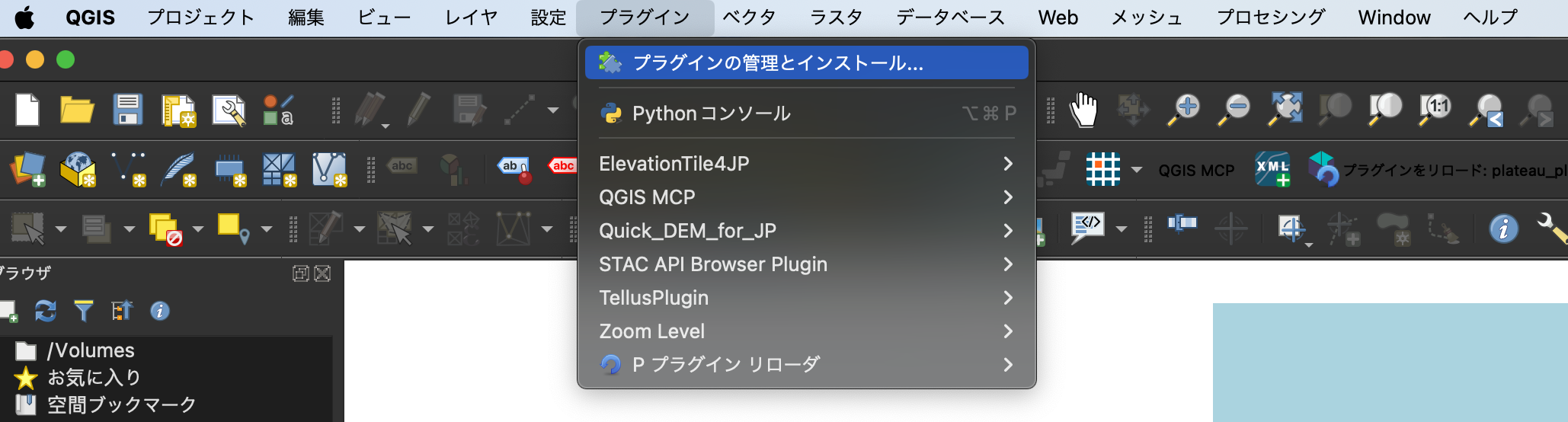Choose select features by location icon
Viewport: 1568px width, 422px height.
233,229
